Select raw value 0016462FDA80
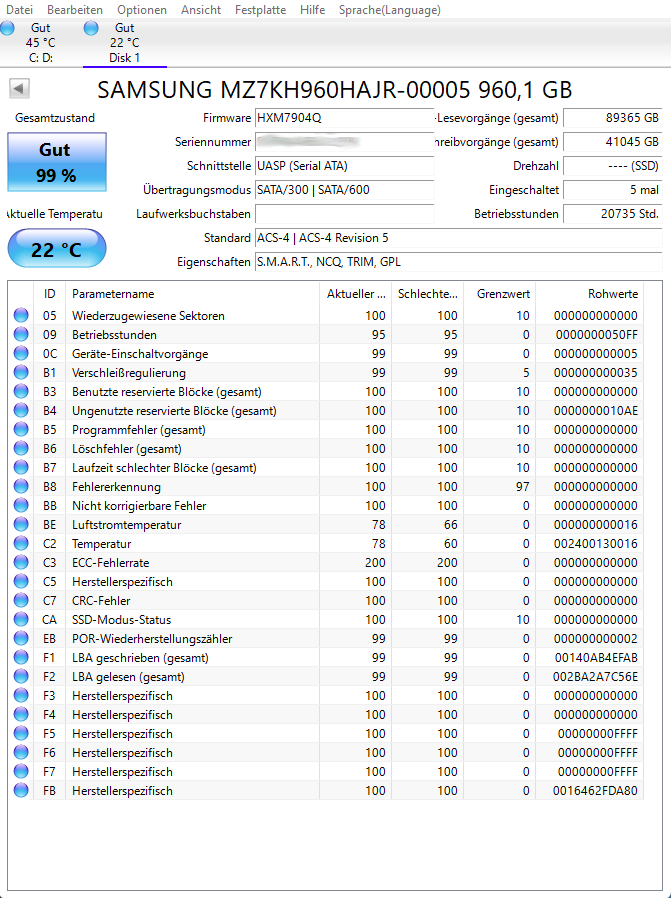Image resolution: width=671 pixels, height=898 pixels. click(x=595, y=790)
